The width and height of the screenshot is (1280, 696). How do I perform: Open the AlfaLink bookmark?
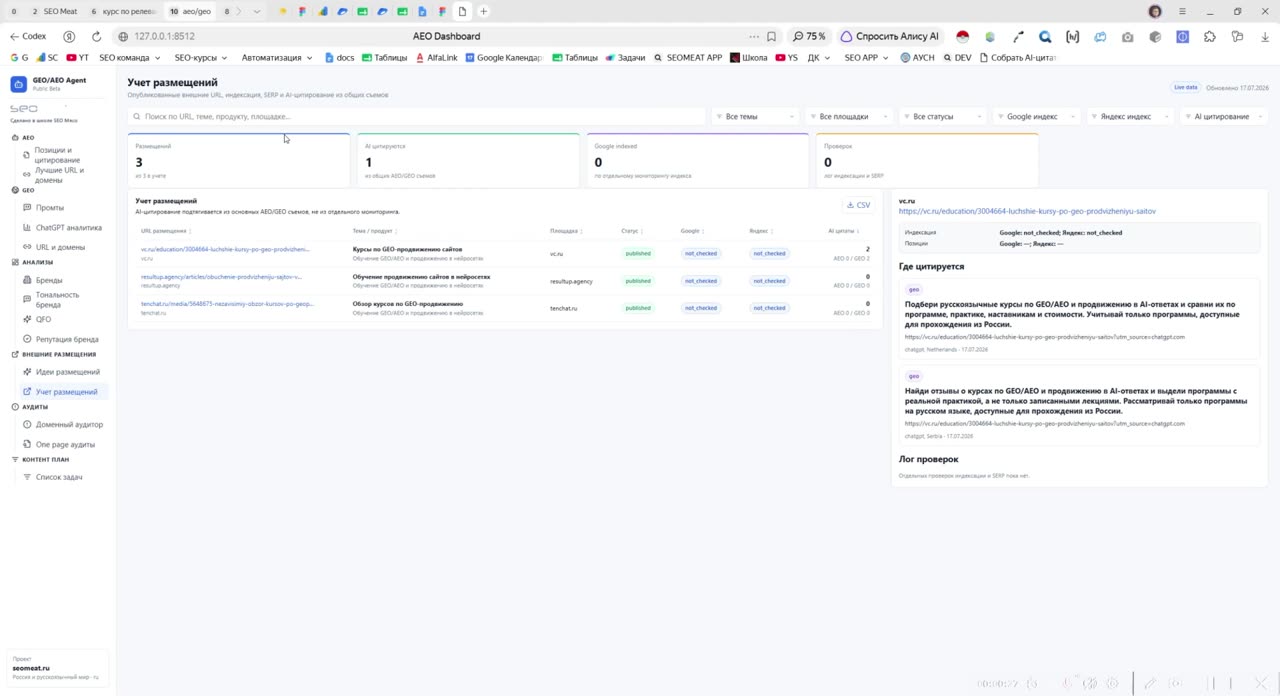(436, 58)
